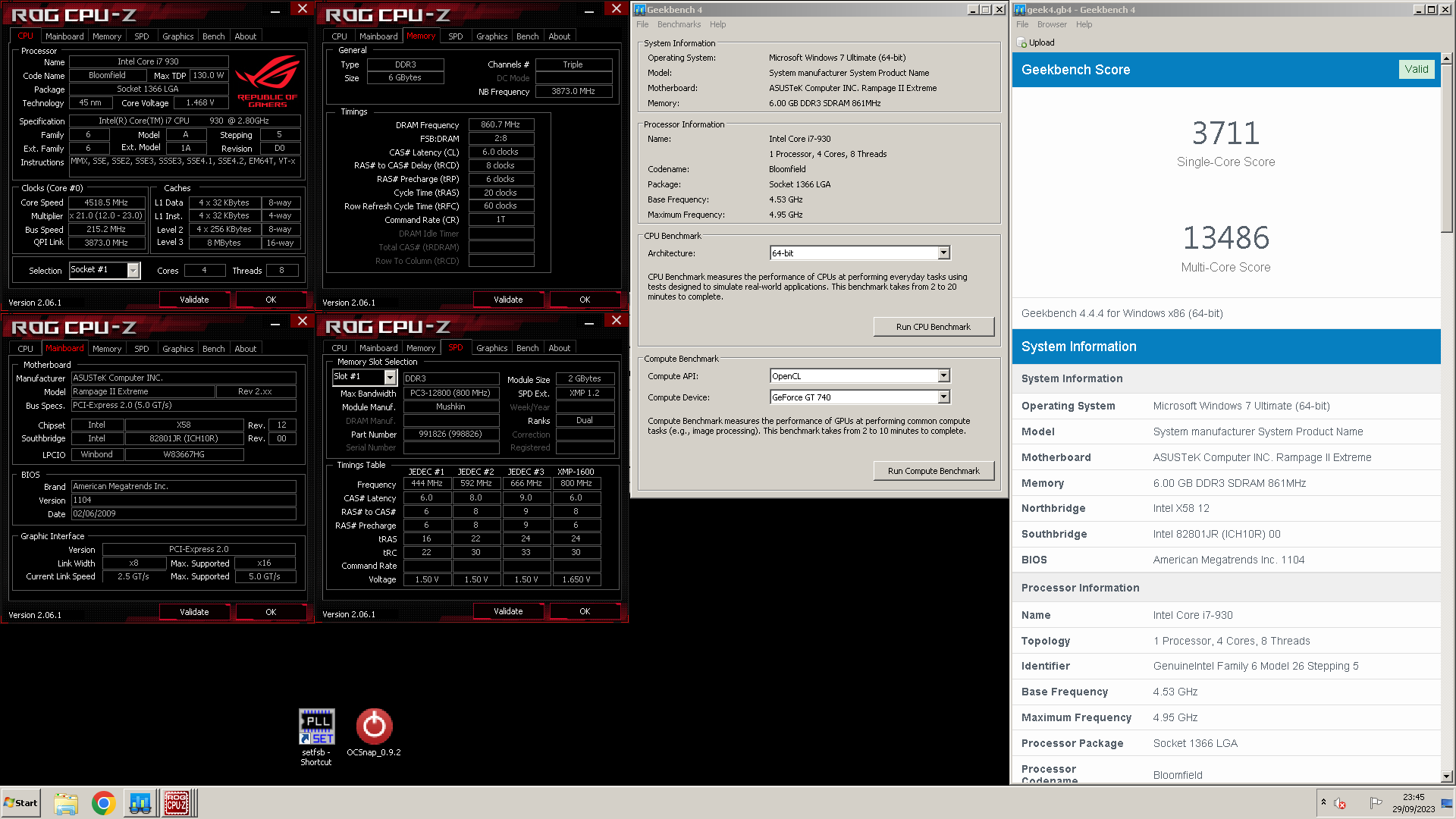Viewport: 1456px width, 819px height.
Task: Click scroll-down arrow in Geekbench results
Action: (x=1447, y=776)
